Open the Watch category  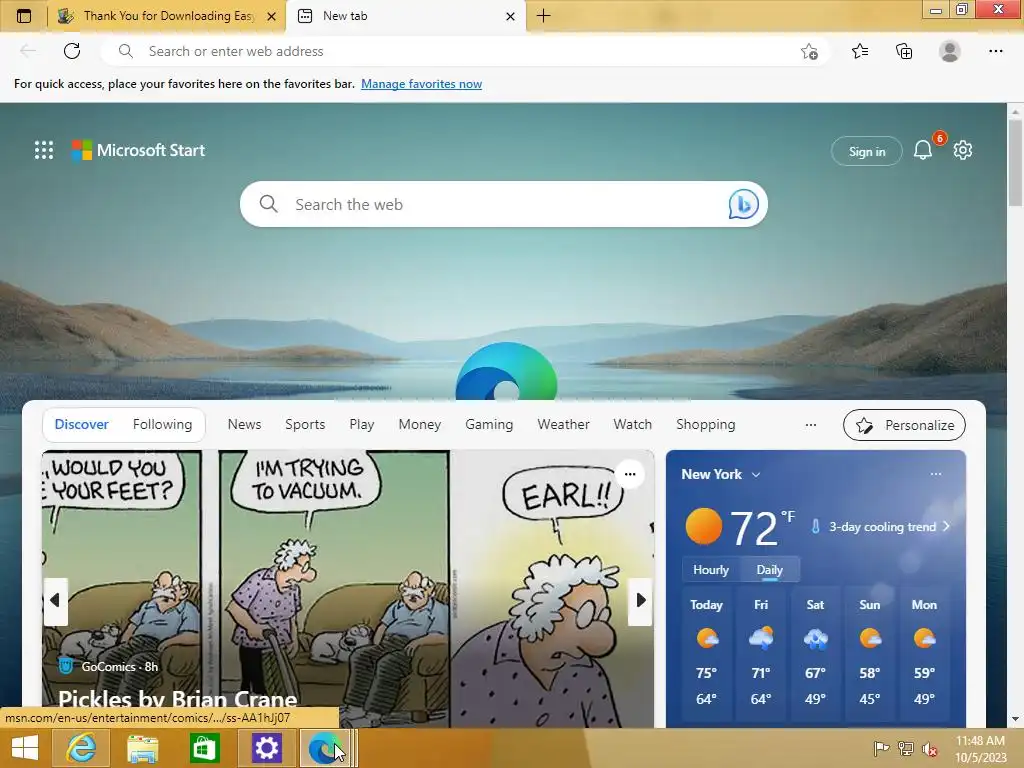(632, 424)
